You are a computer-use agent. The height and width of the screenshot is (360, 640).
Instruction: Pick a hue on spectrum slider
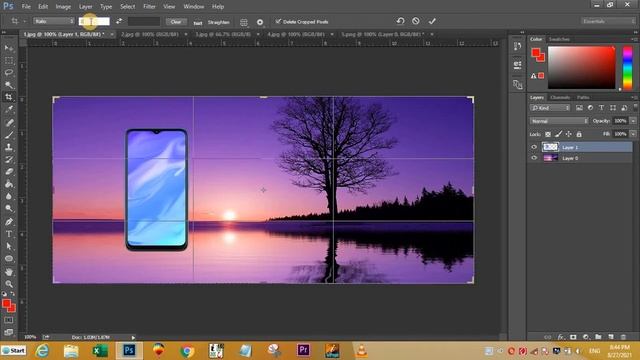(628, 68)
